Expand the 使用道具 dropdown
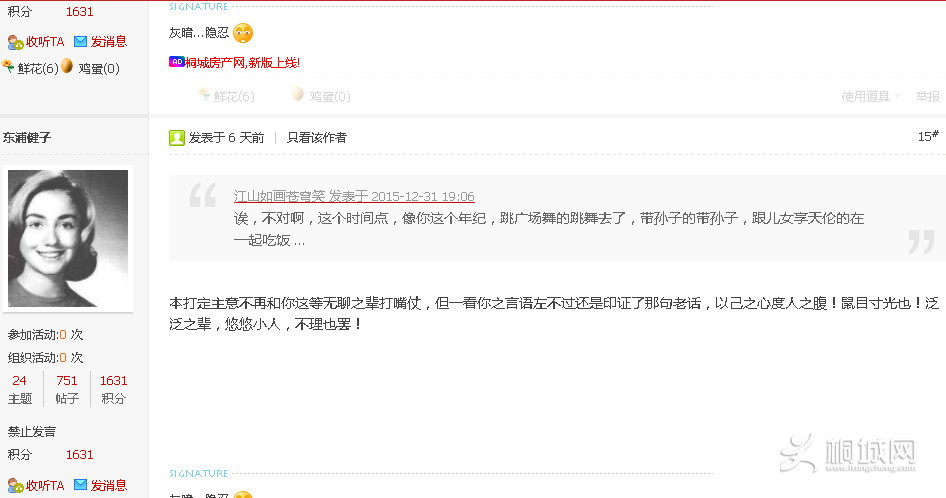This screenshot has width=946, height=498. (x=871, y=97)
